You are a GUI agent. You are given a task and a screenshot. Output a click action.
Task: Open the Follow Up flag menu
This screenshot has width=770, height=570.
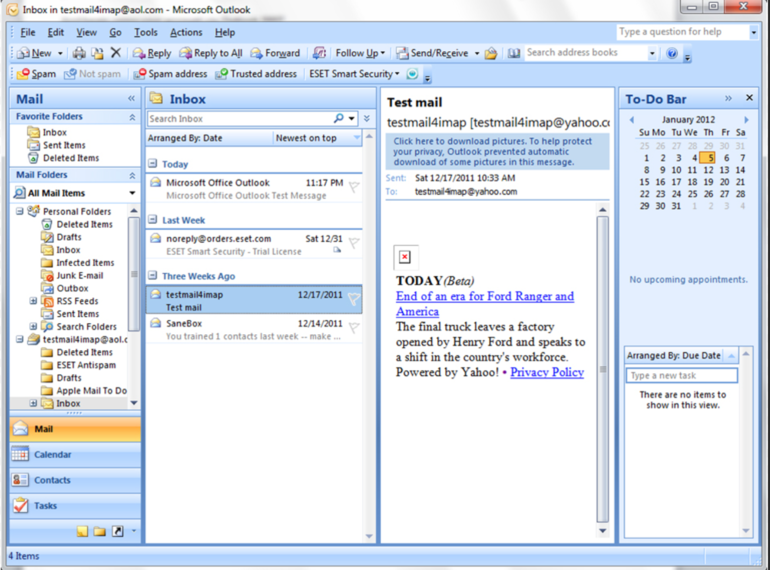pos(360,53)
